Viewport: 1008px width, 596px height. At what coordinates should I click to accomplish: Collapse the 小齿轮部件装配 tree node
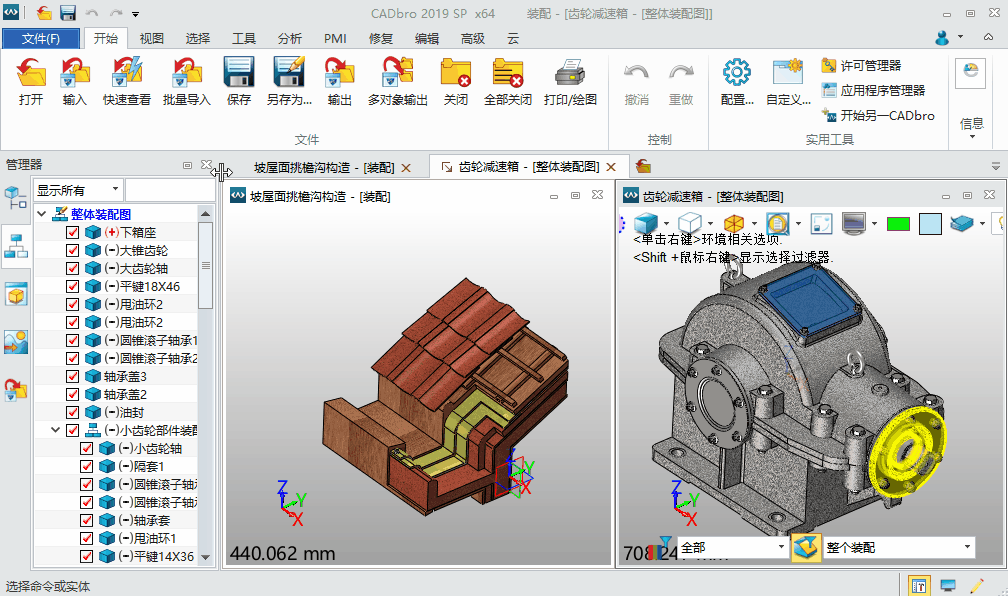point(56,430)
